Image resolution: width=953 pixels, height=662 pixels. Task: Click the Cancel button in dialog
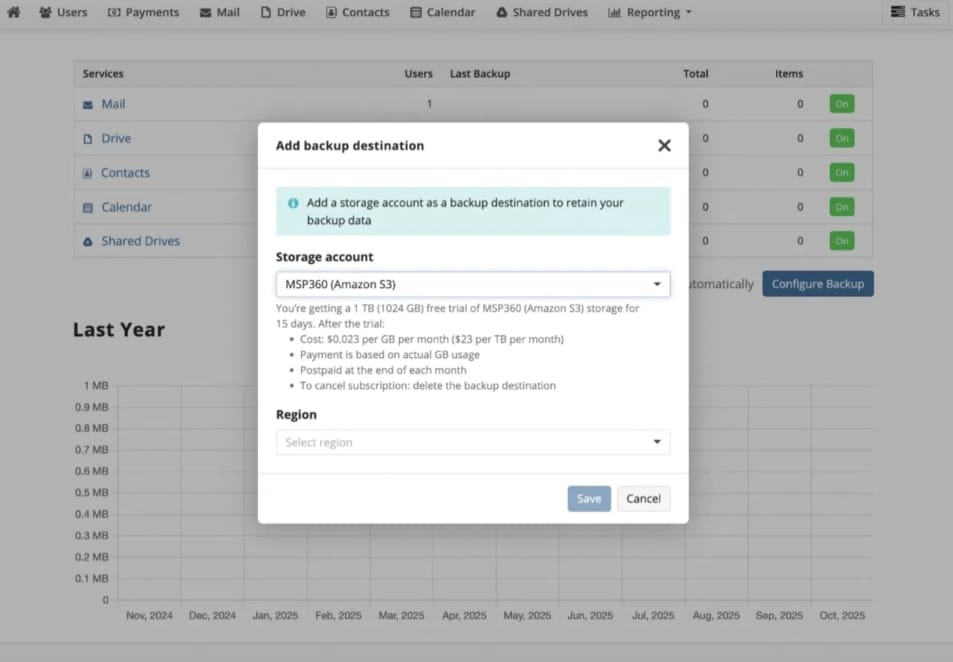click(644, 498)
